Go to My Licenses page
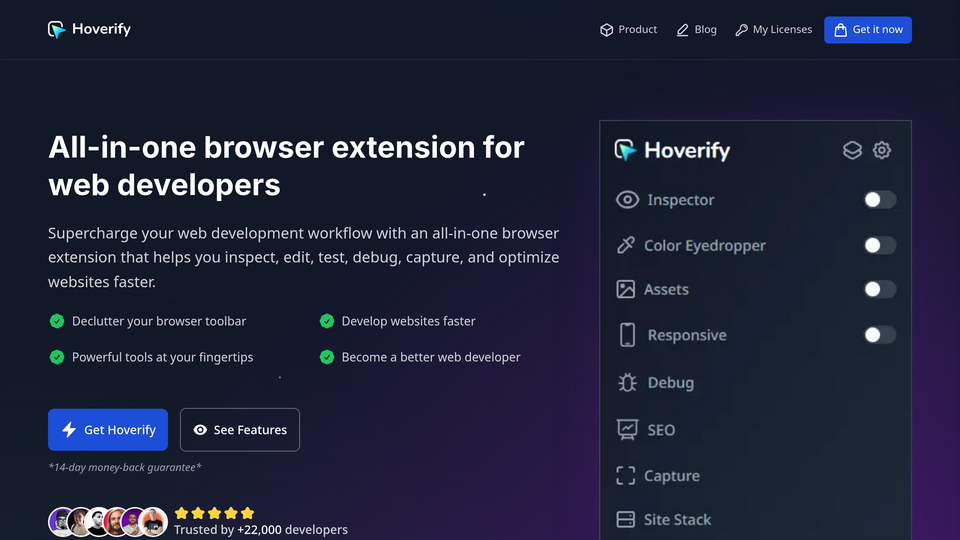Image resolution: width=960 pixels, height=540 pixels. (x=773, y=29)
